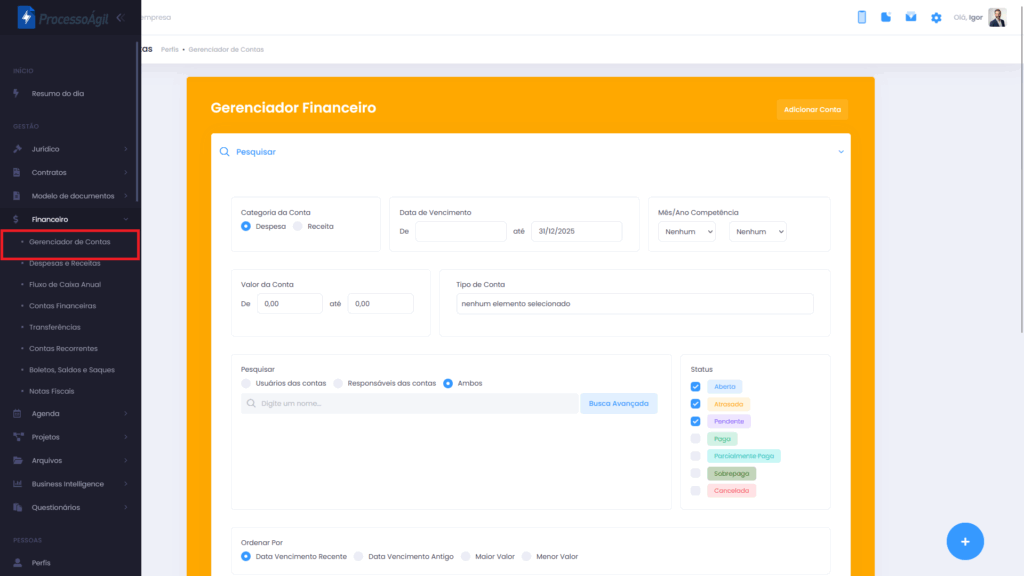Image resolution: width=1024 pixels, height=576 pixels.
Task: Click the mobile phone icon in header
Action: point(862,17)
